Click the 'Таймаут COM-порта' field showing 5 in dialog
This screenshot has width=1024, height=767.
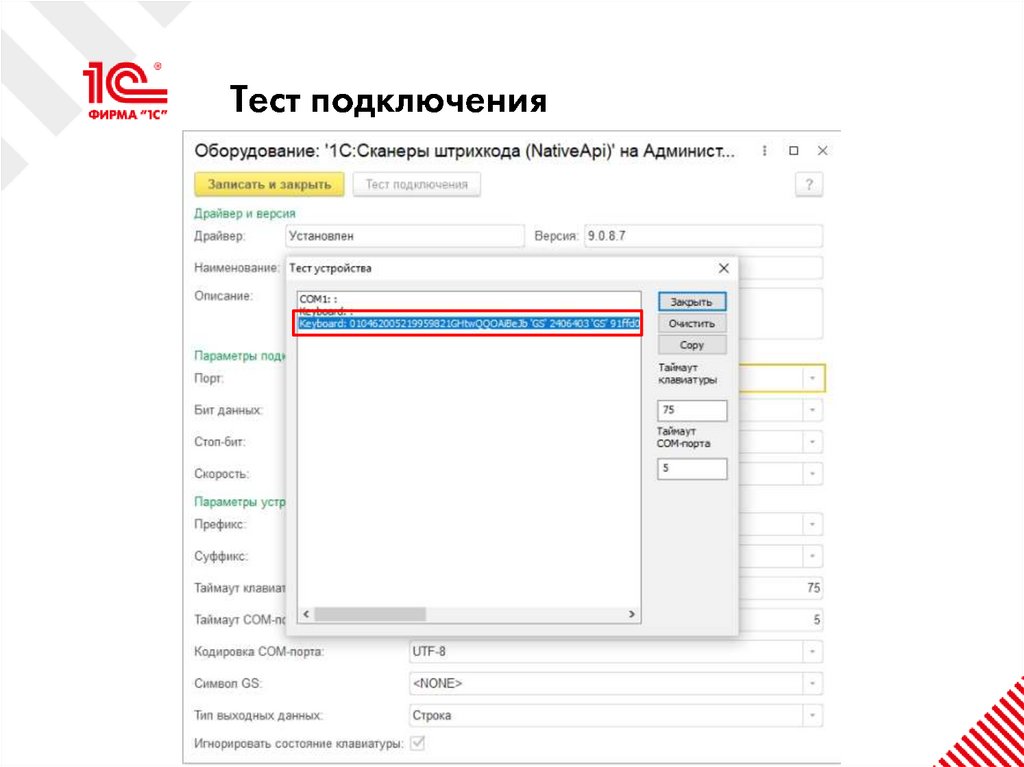coord(692,468)
